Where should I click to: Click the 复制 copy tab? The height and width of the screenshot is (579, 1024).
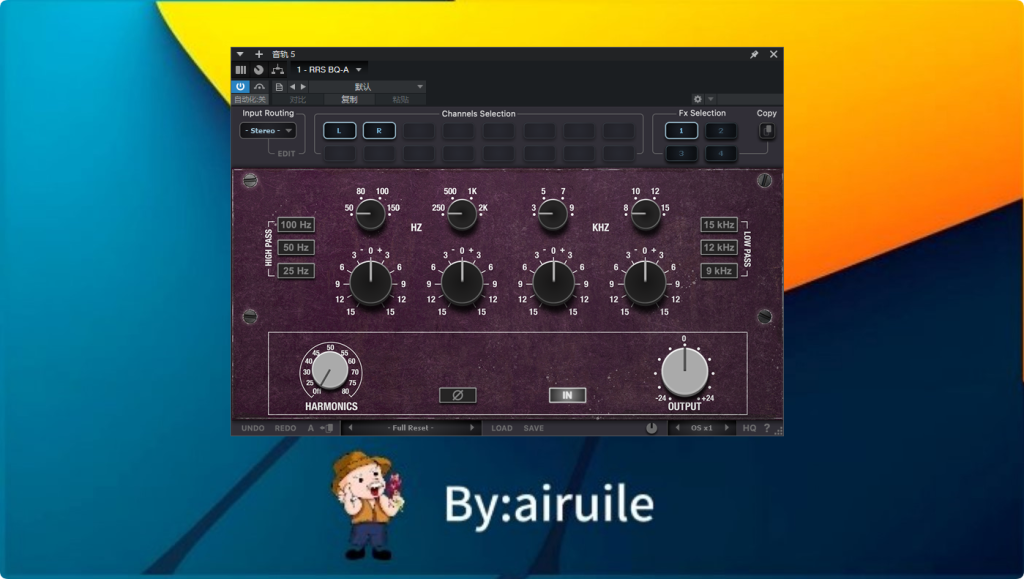click(x=349, y=99)
